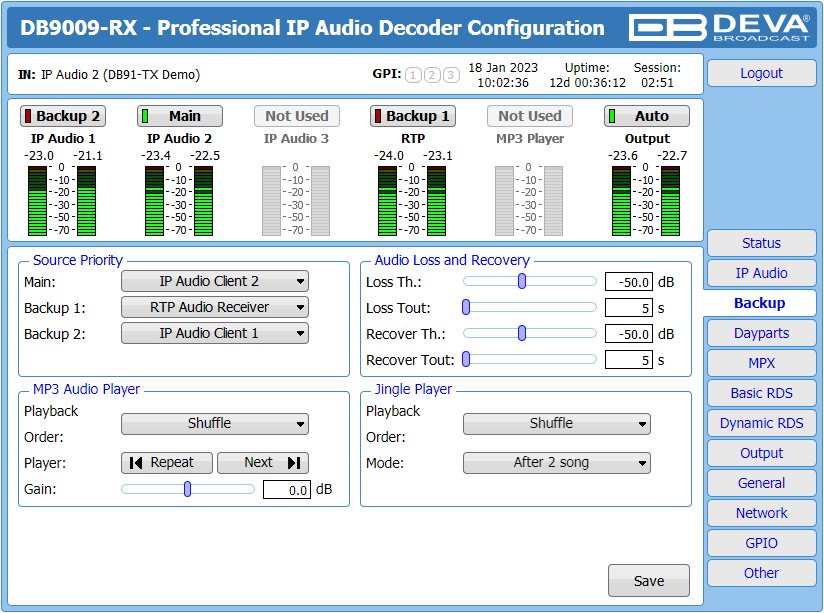Open the Dayparts tab
This screenshot has width=824, height=613.
click(x=761, y=333)
